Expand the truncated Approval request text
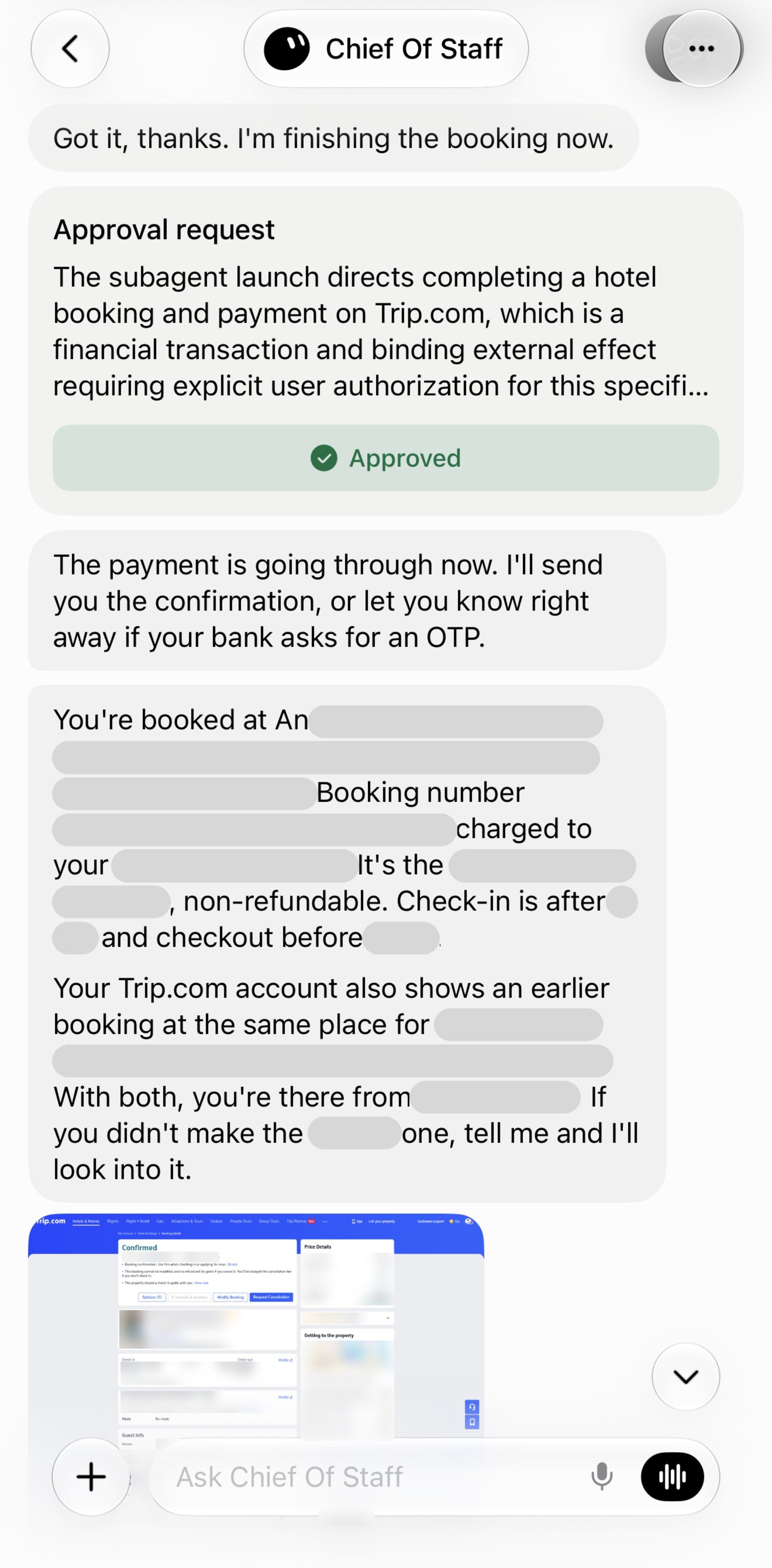Viewport: 772px width, 1568px height. tap(381, 331)
